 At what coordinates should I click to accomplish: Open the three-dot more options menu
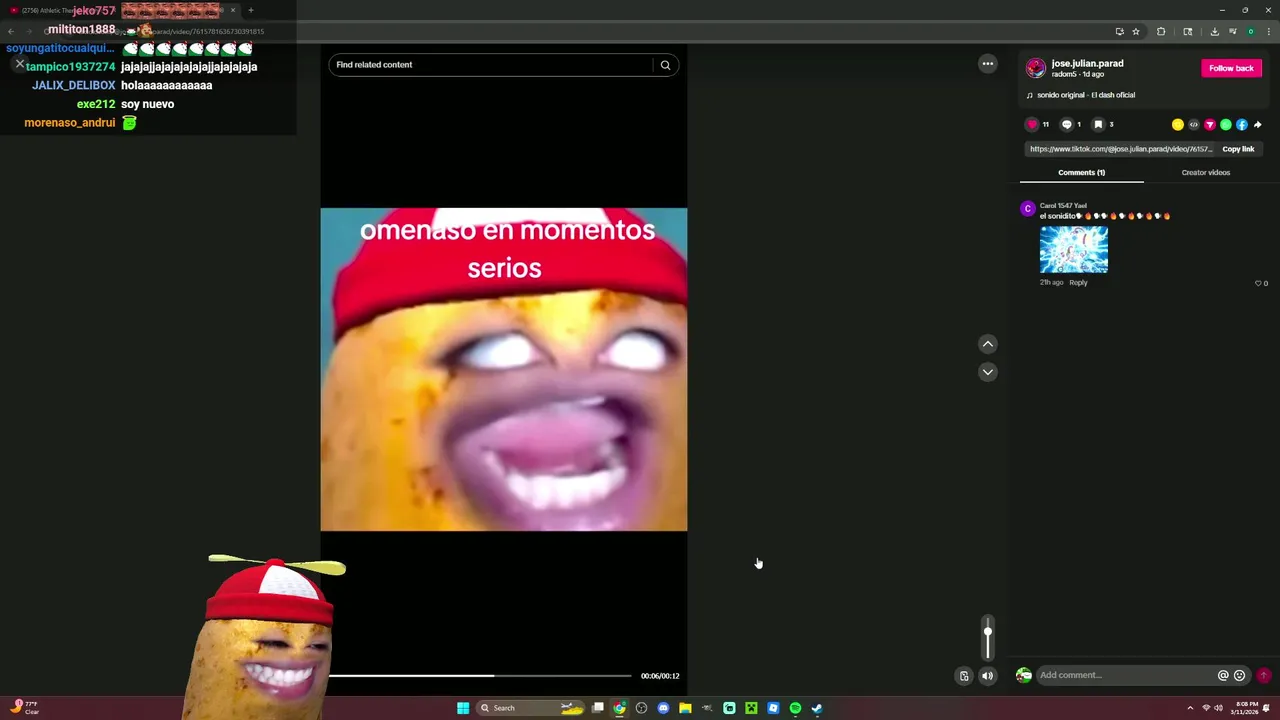pos(988,64)
